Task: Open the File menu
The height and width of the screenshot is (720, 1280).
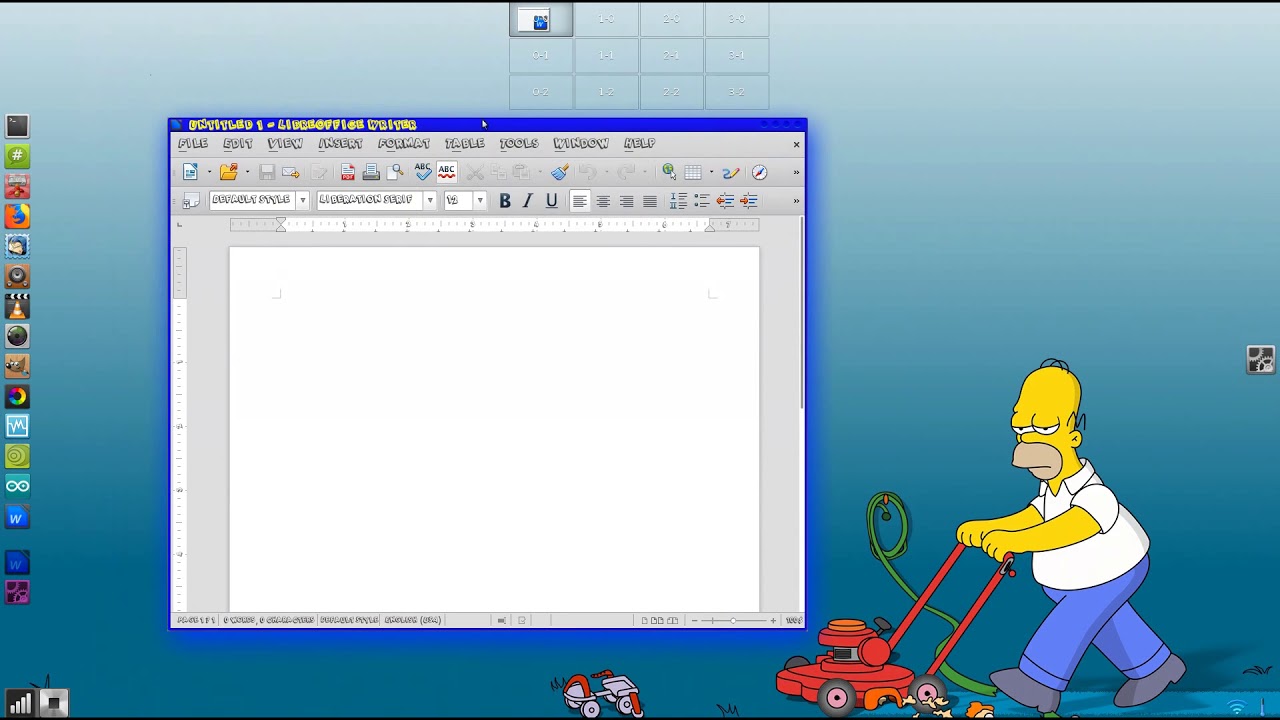Action: [193, 144]
